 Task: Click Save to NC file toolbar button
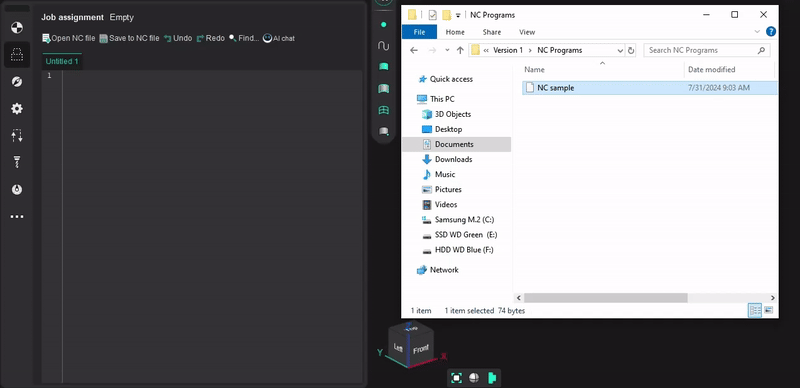coord(129,38)
